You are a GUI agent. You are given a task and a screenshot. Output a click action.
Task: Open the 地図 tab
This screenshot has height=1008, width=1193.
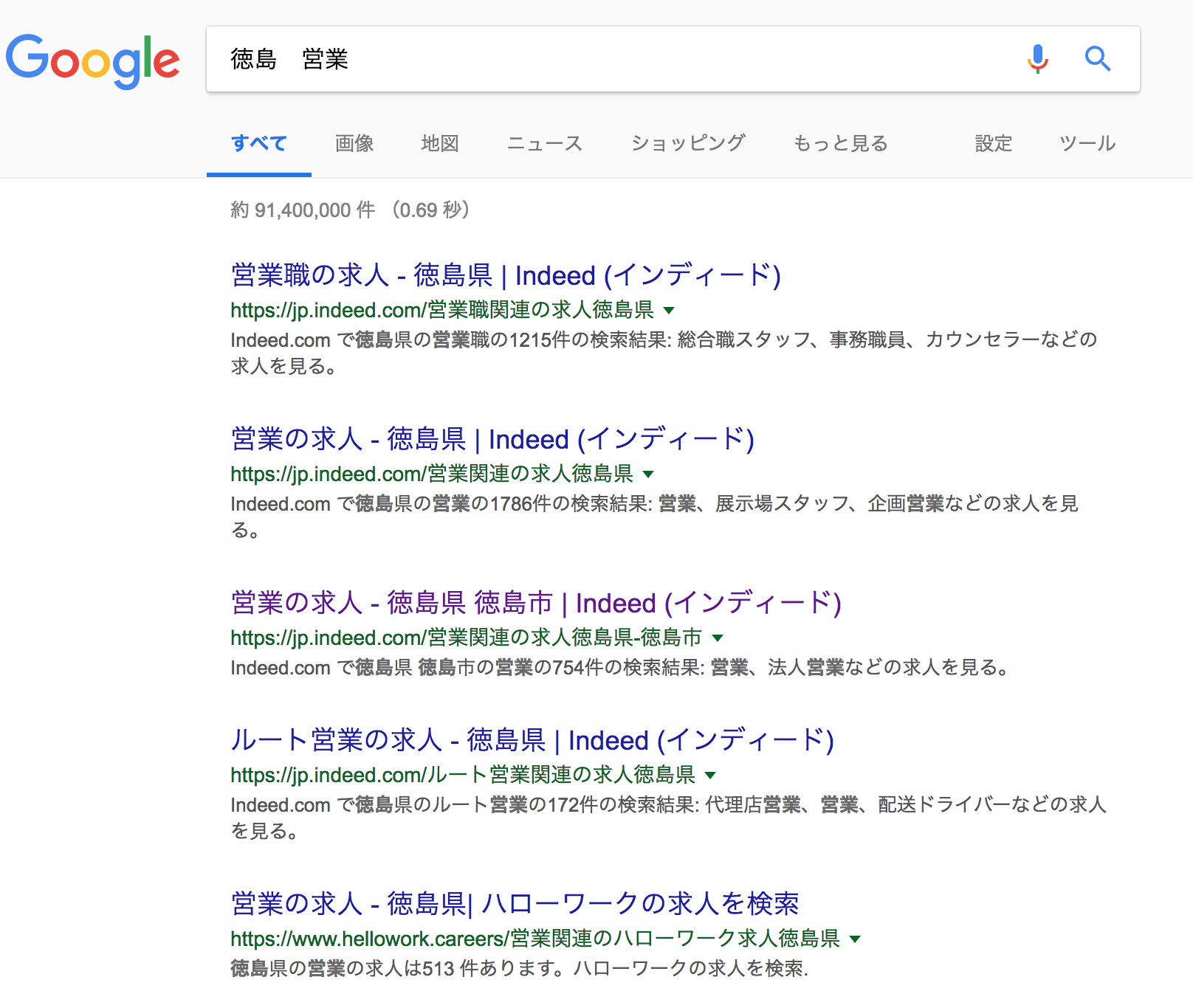(440, 143)
